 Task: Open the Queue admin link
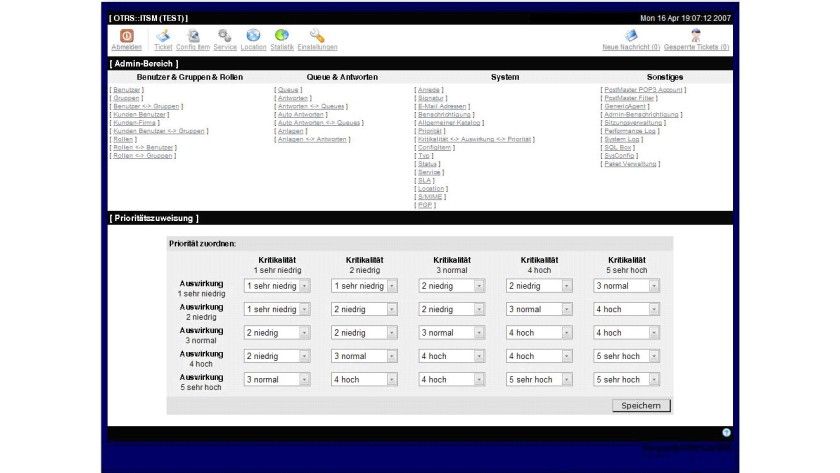[x=288, y=90]
